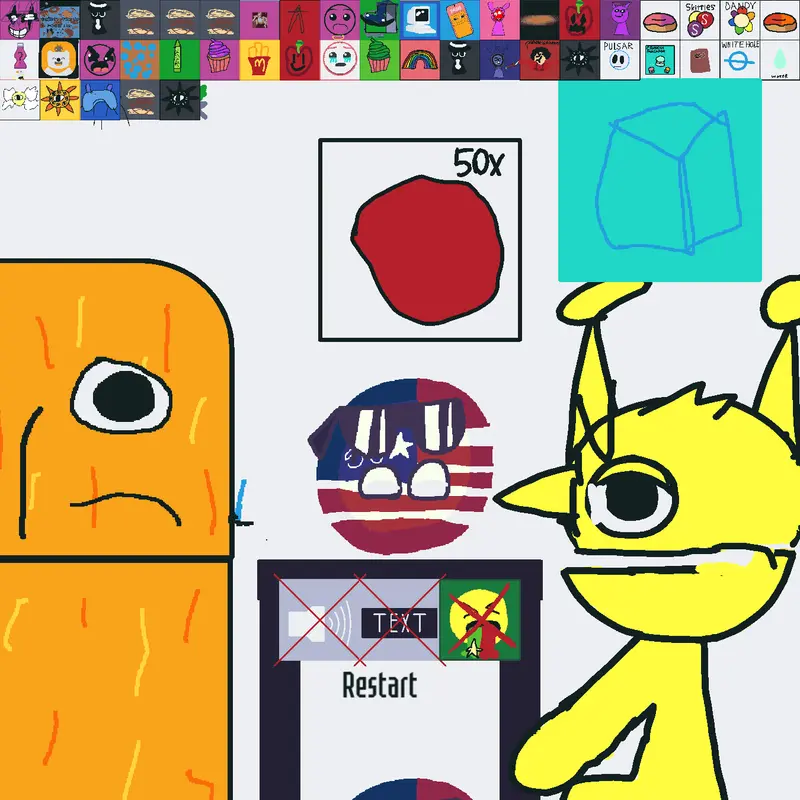800x800 pixels.
Task: Select the purple cat character tile
Action: tap(619, 20)
